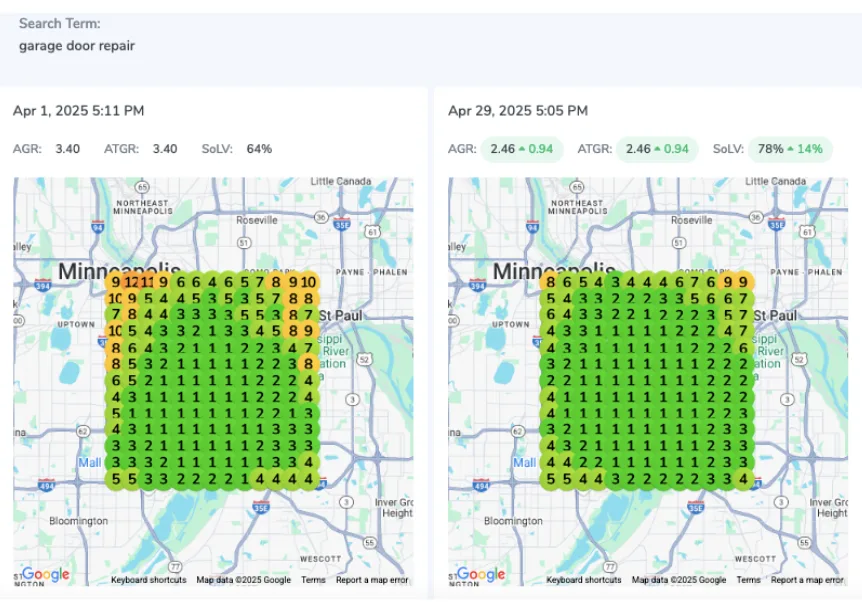The width and height of the screenshot is (862, 602).
Task: Open Keyboard shortcuts on the Apr 29 map
Action: (583, 580)
